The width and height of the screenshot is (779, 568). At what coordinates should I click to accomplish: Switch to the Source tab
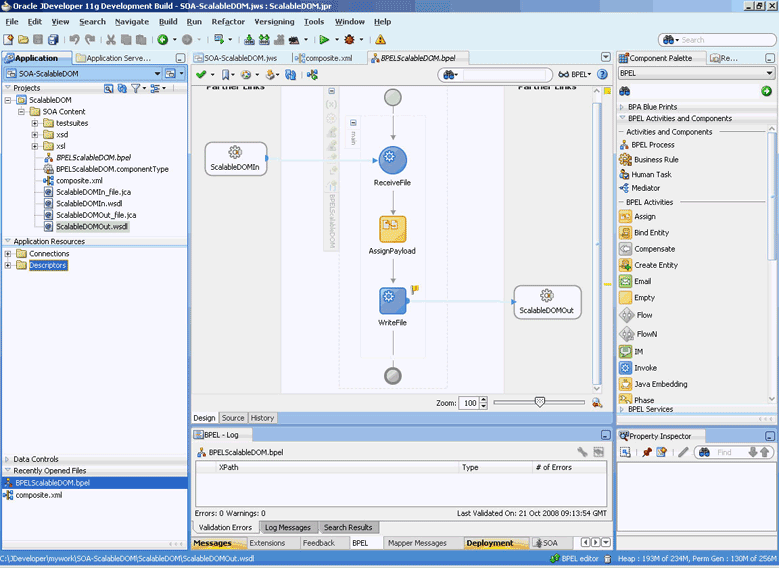(x=233, y=418)
